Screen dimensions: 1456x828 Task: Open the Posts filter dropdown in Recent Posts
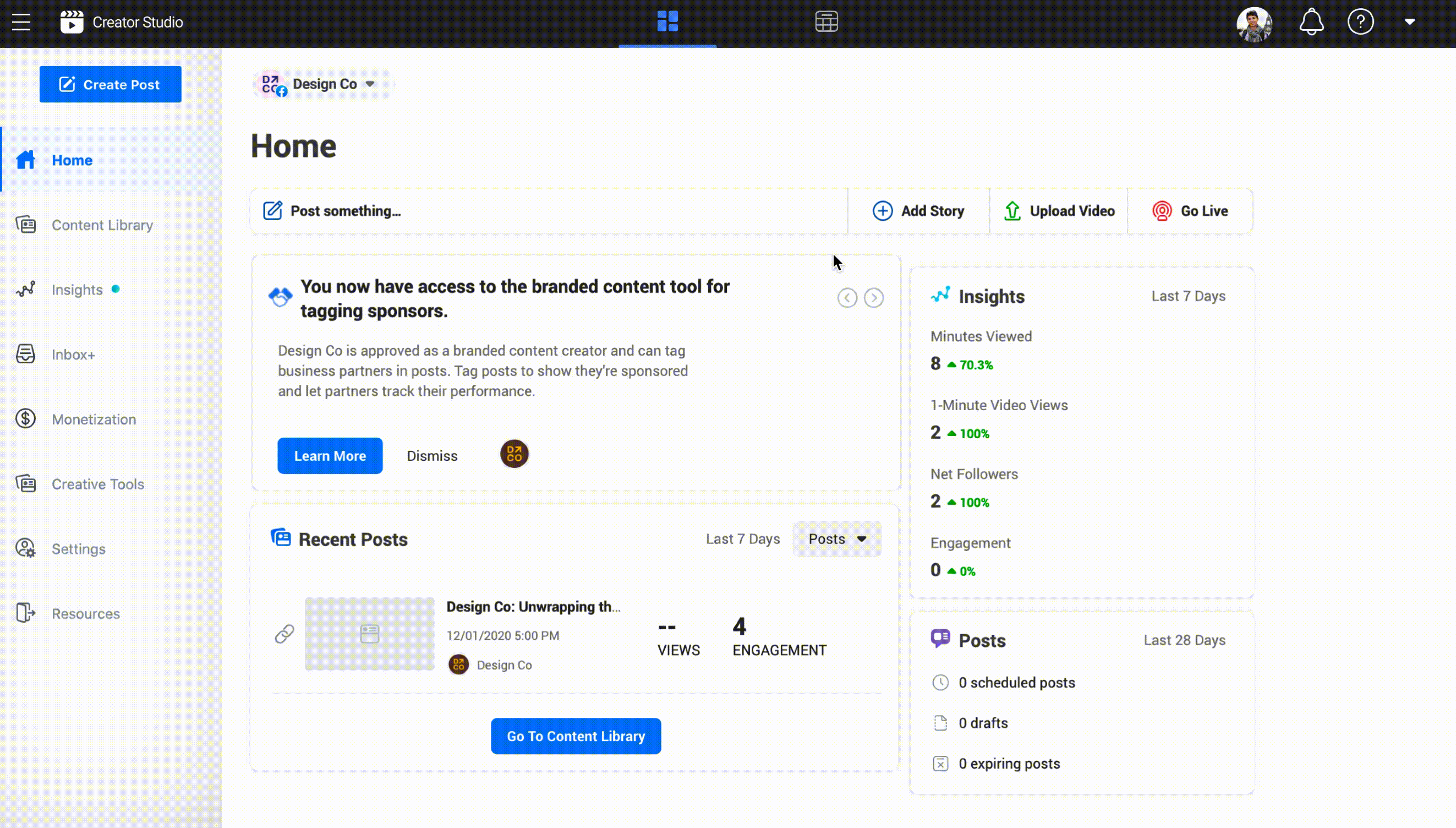click(837, 539)
